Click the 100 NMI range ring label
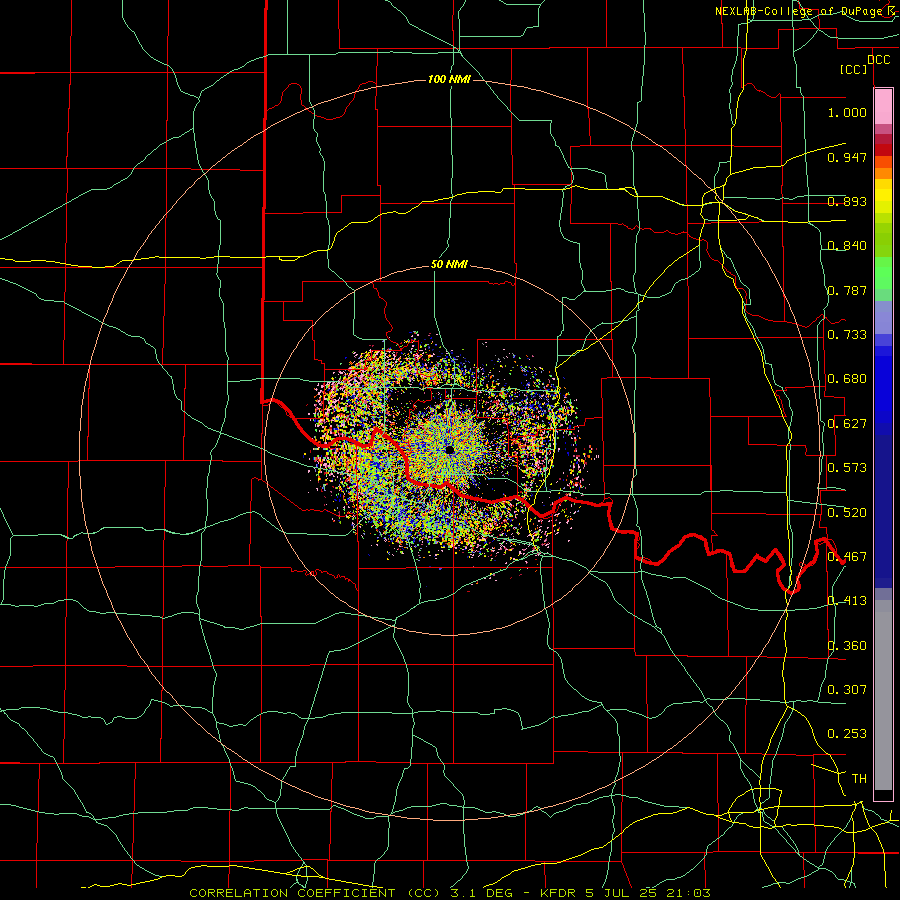The width and height of the screenshot is (900, 900). coord(449,79)
